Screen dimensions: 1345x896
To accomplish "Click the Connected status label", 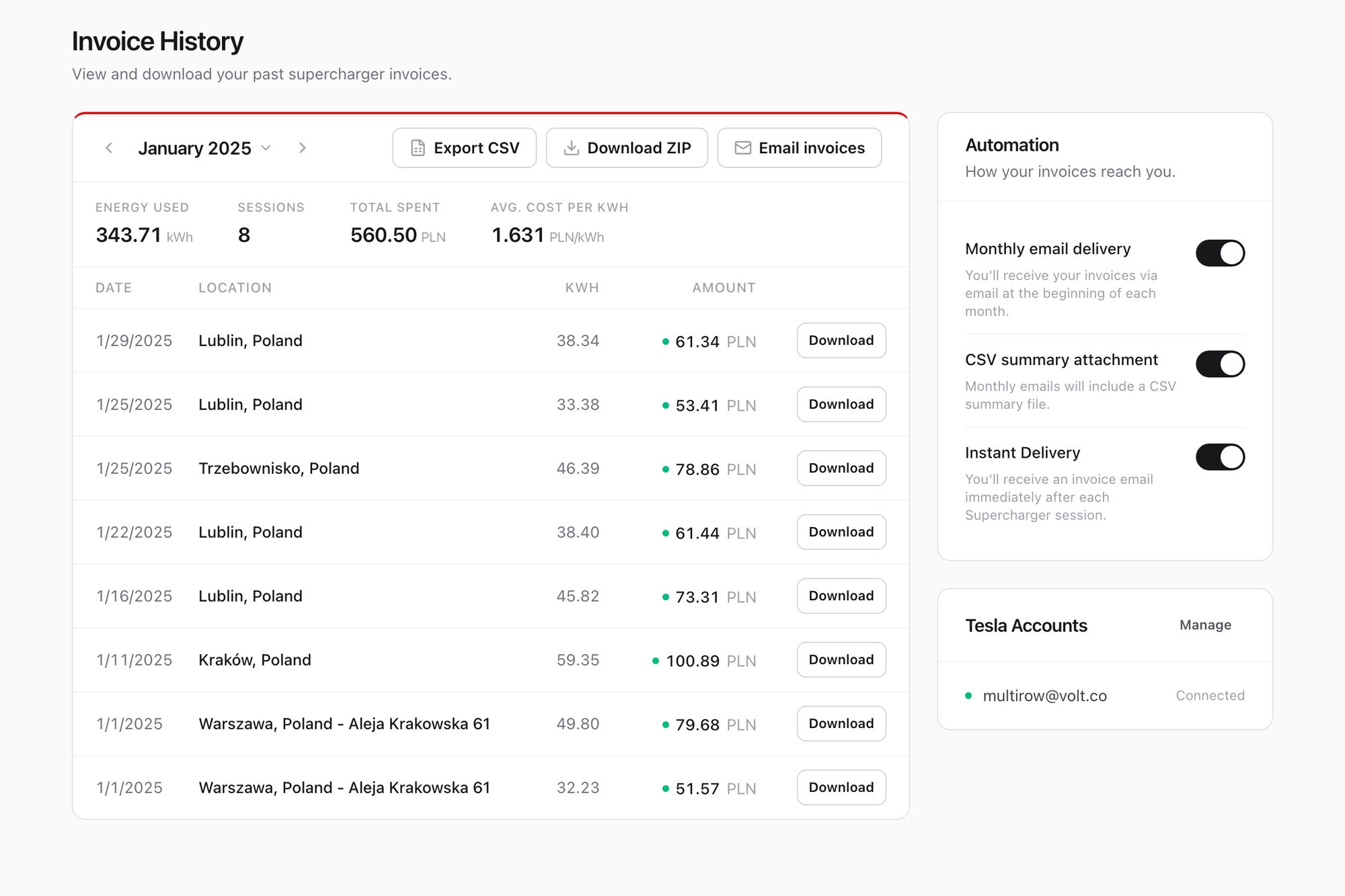I will tap(1210, 696).
